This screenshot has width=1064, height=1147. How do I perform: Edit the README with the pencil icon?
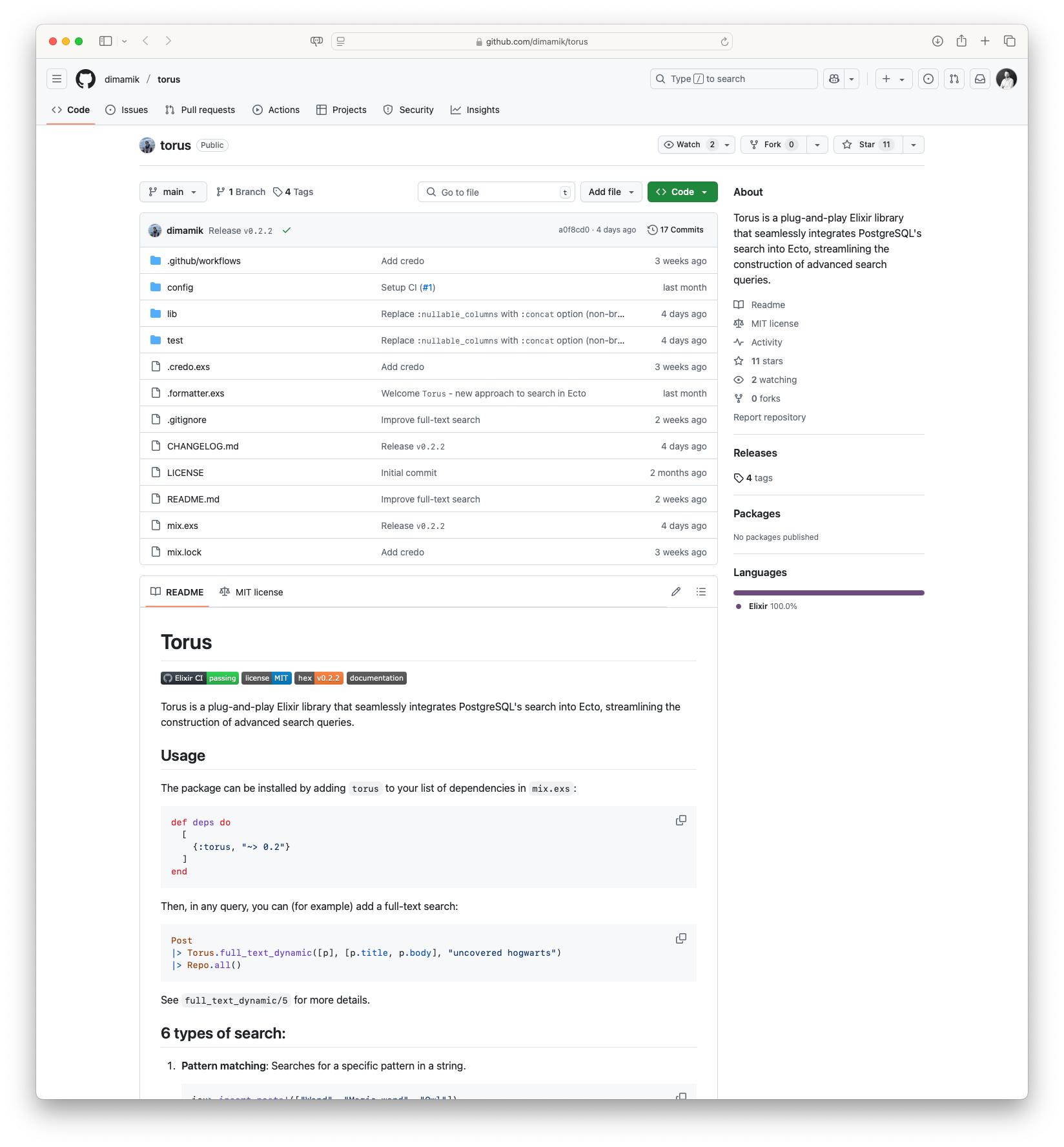pyautogui.click(x=675, y=592)
